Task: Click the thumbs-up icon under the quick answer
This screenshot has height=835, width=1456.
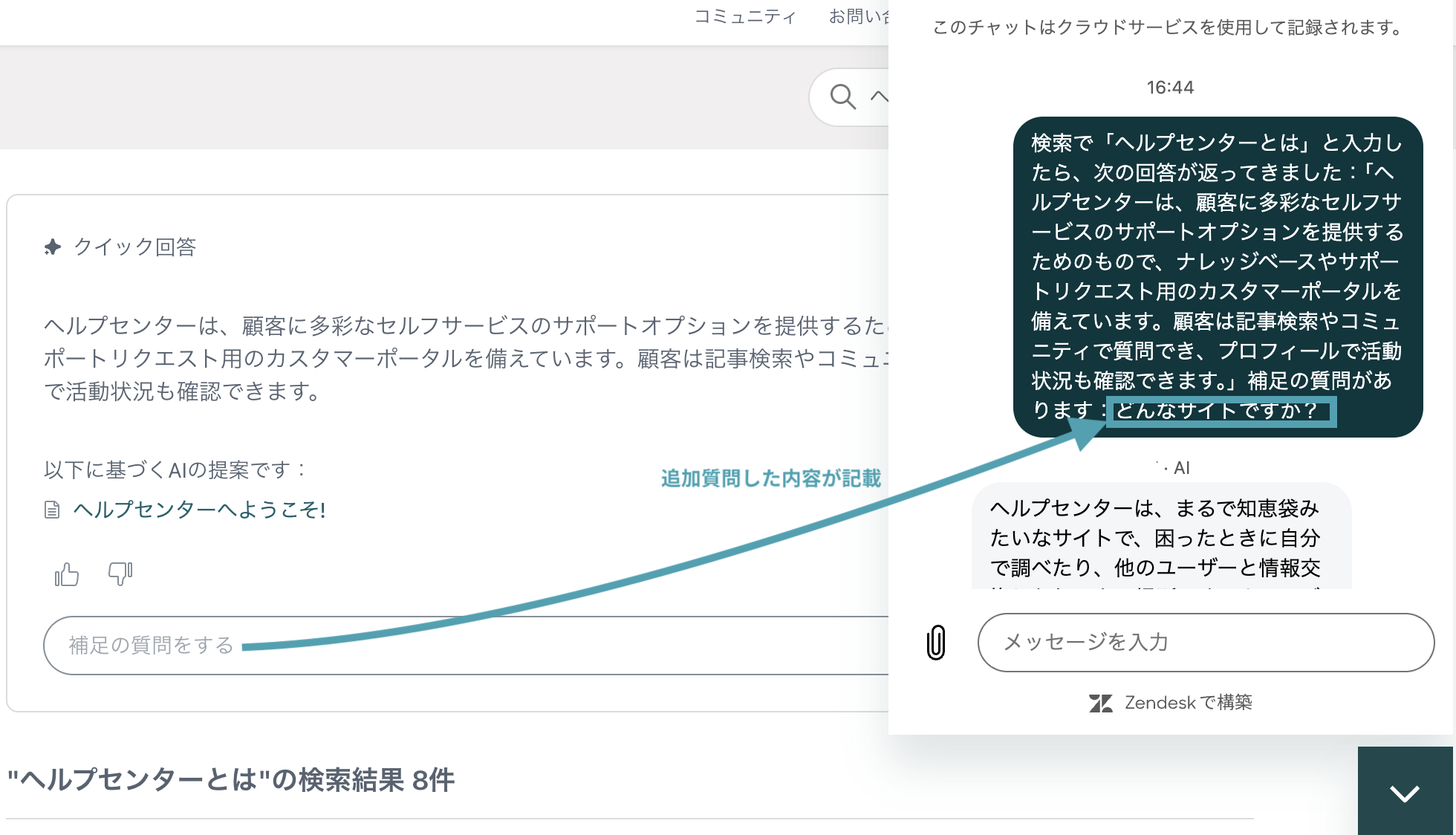Action: point(67,574)
